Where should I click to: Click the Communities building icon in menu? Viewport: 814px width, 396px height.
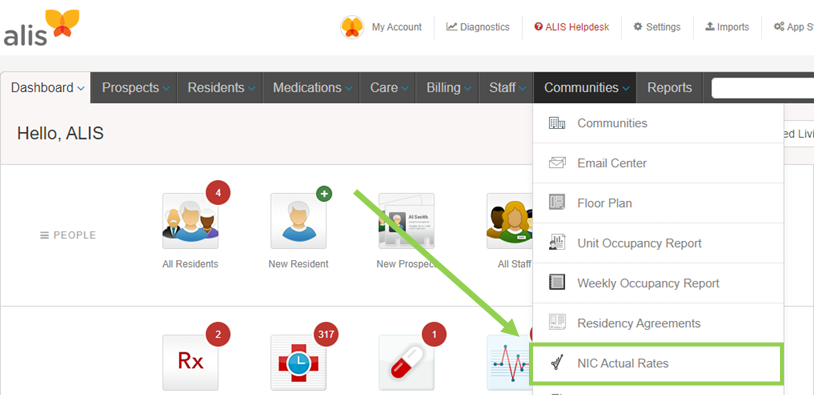click(x=557, y=123)
